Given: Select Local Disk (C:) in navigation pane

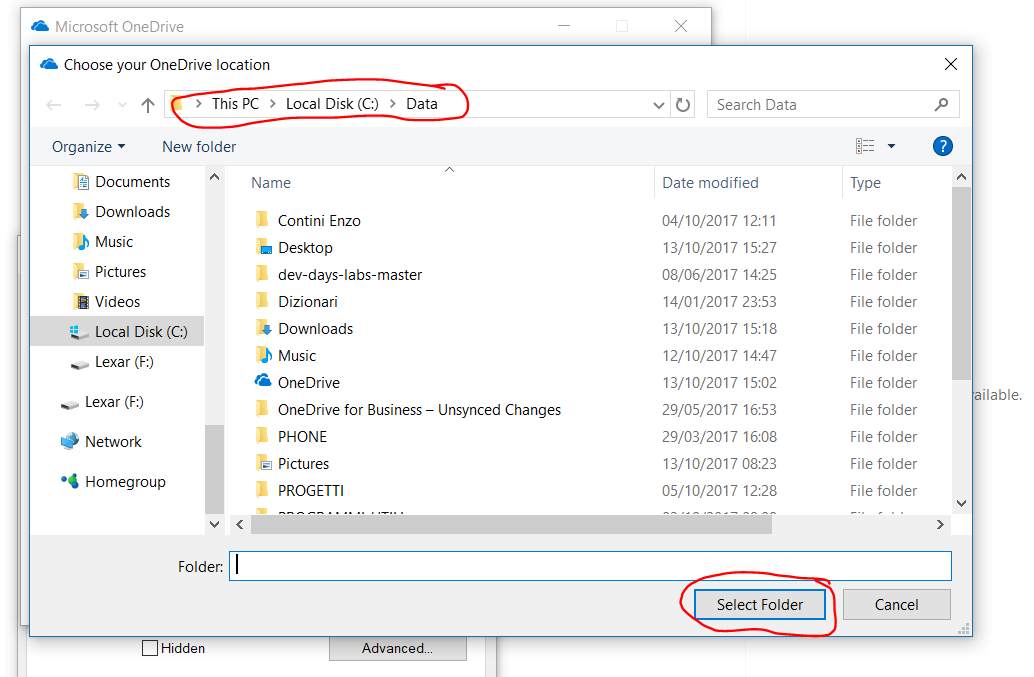Looking at the screenshot, I should pos(140,332).
